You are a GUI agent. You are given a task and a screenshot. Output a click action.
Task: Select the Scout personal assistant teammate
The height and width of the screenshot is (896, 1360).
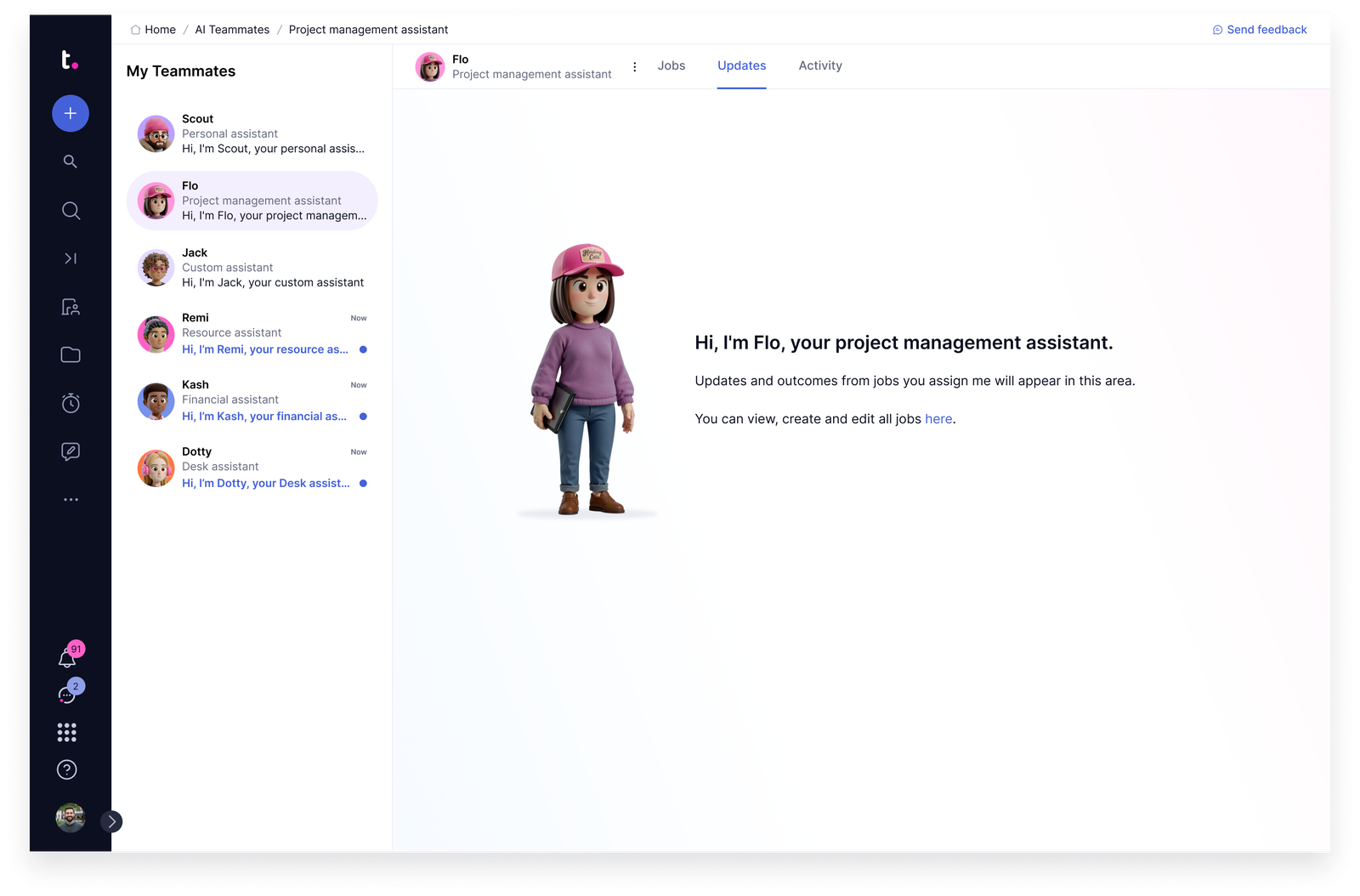[252, 134]
